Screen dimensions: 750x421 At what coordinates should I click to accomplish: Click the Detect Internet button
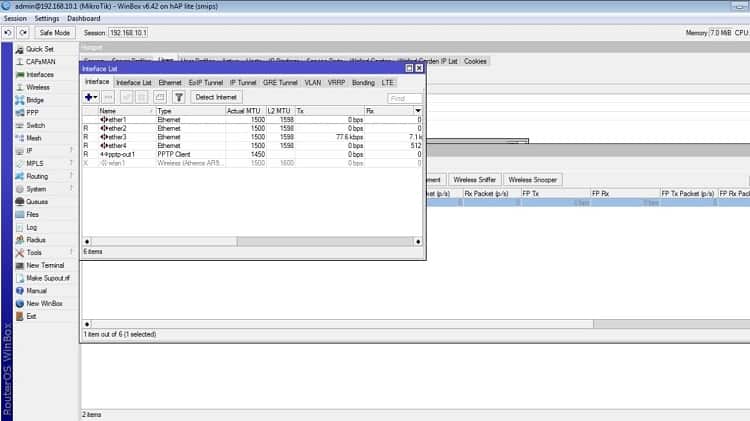point(216,97)
